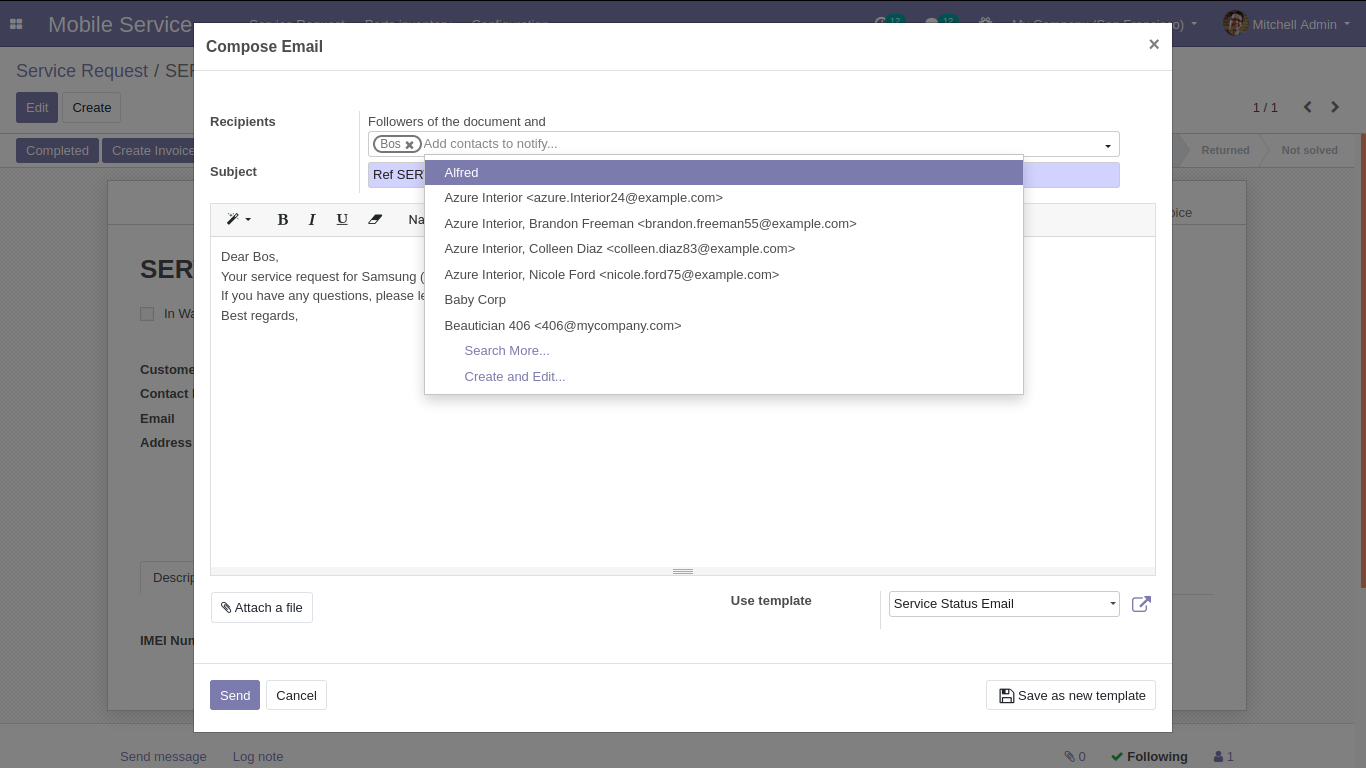Toggle italic formatting
The image size is (1366, 768).
(x=312, y=219)
